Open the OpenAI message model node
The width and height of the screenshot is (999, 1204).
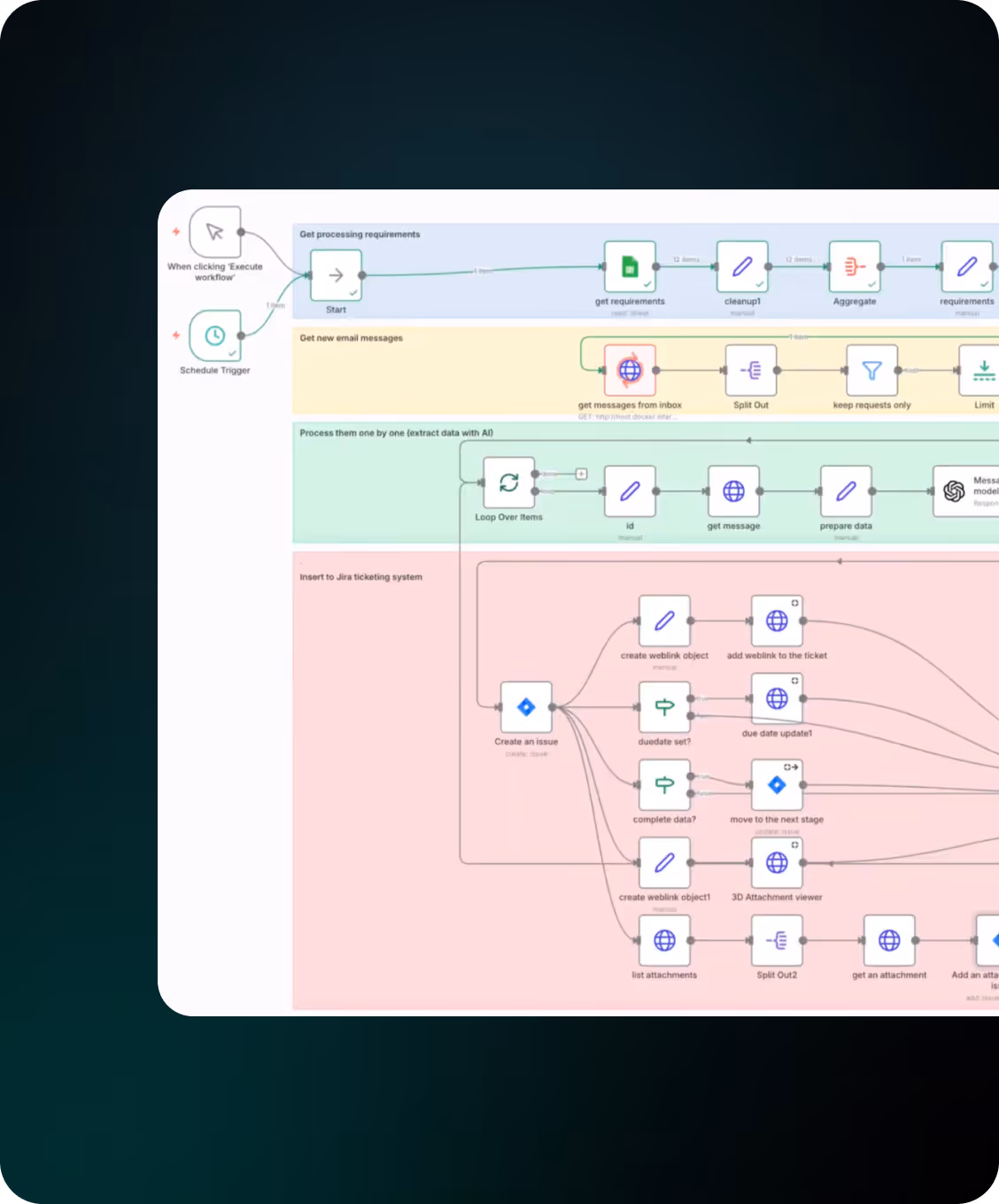[x=966, y=491]
